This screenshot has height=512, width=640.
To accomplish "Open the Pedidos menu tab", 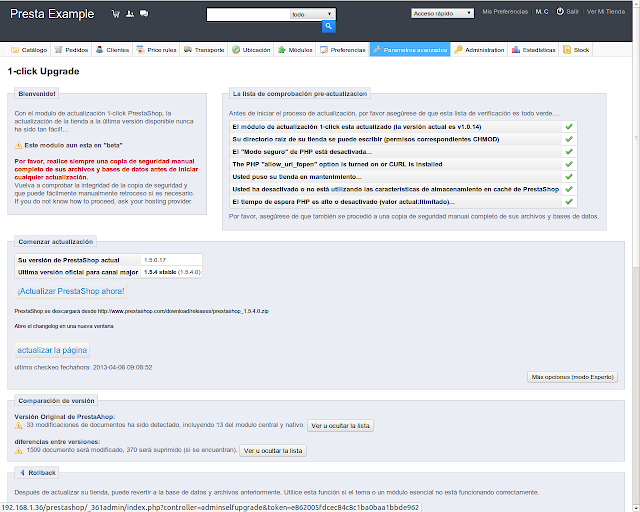I will 71,50.
